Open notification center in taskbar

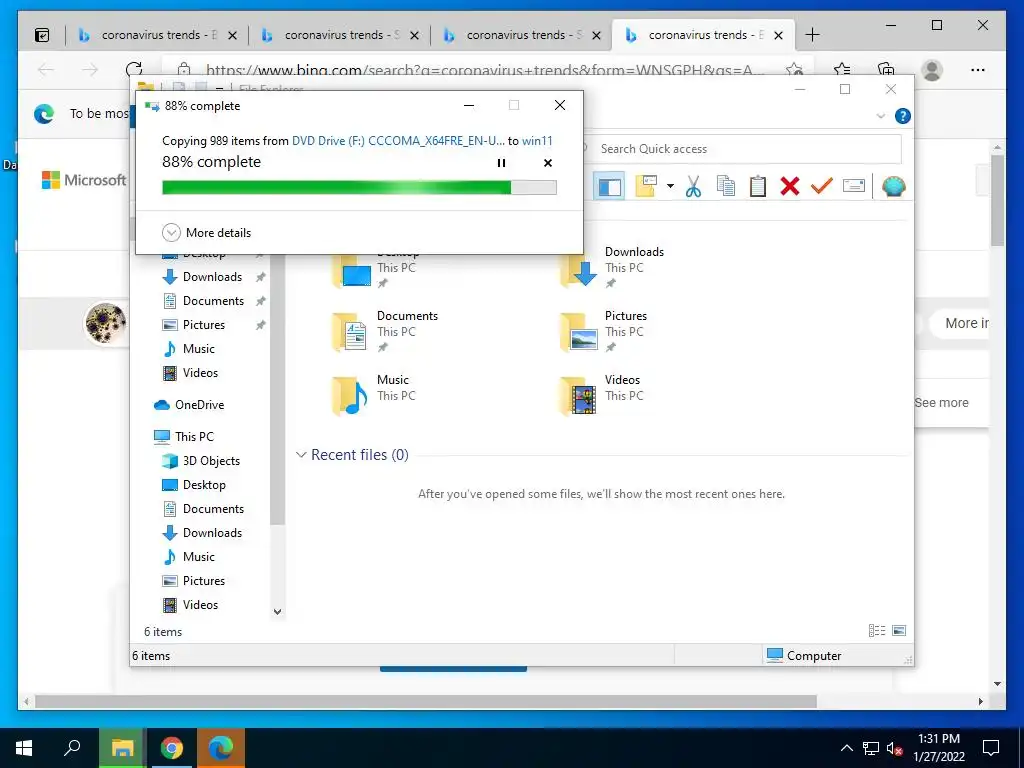tap(991, 748)
